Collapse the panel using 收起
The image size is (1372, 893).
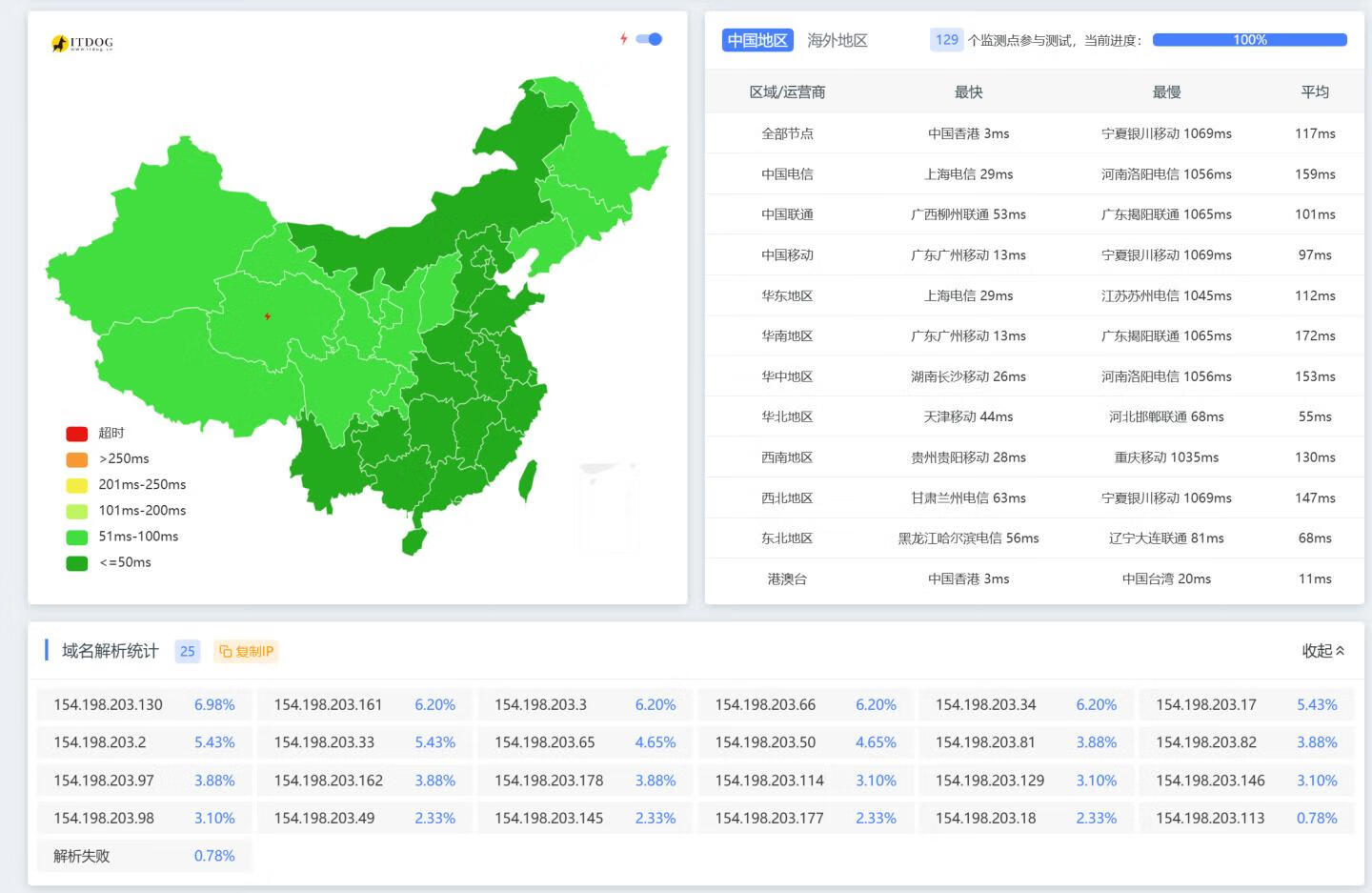coord(1322,650)
